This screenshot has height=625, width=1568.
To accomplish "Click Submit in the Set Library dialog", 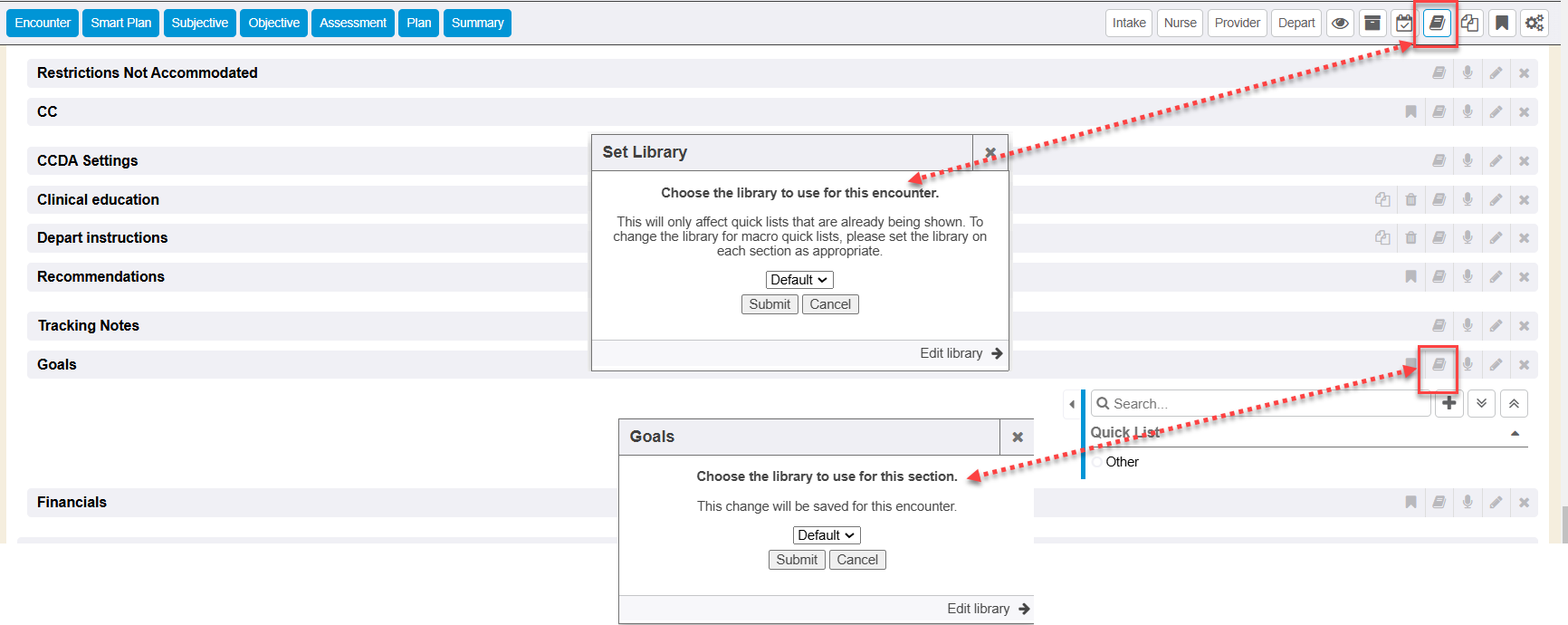I will click(770, 304).
